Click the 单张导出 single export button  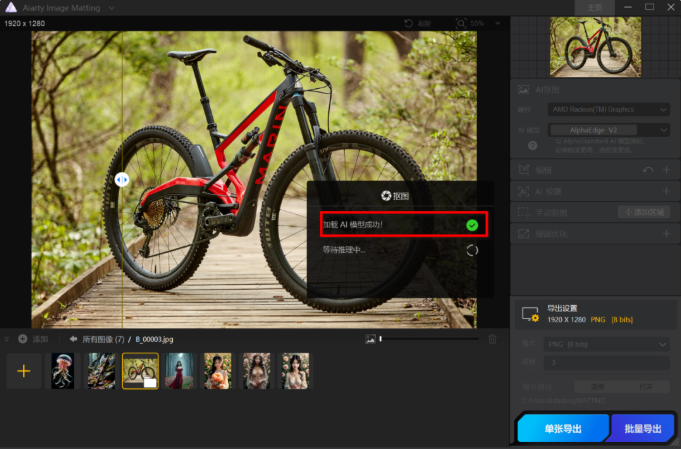click(x=563, y=429)
